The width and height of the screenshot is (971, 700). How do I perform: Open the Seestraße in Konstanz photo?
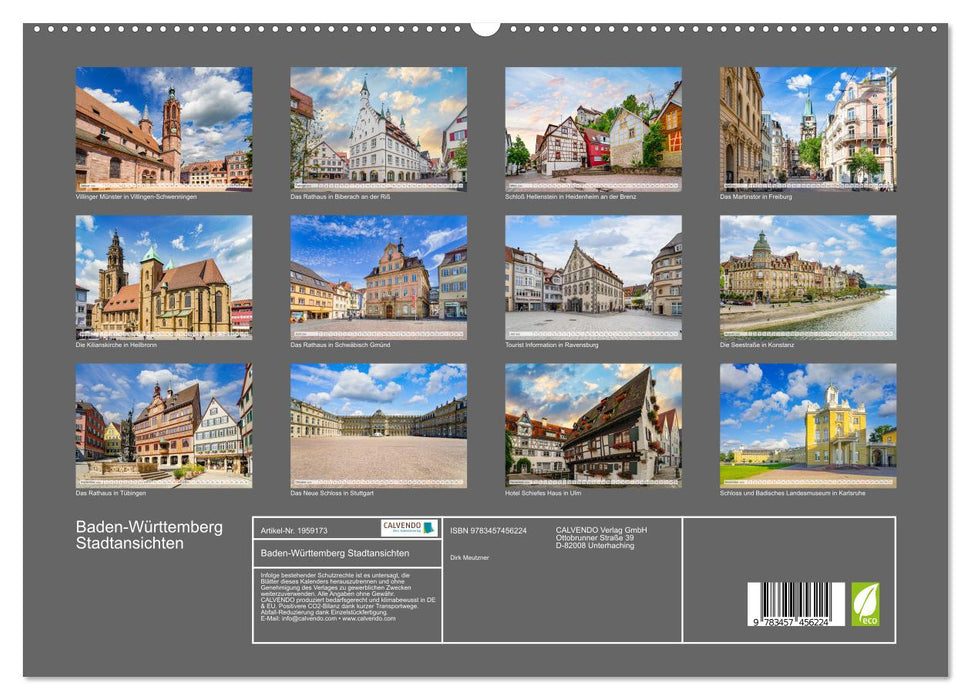click(807, 277)
